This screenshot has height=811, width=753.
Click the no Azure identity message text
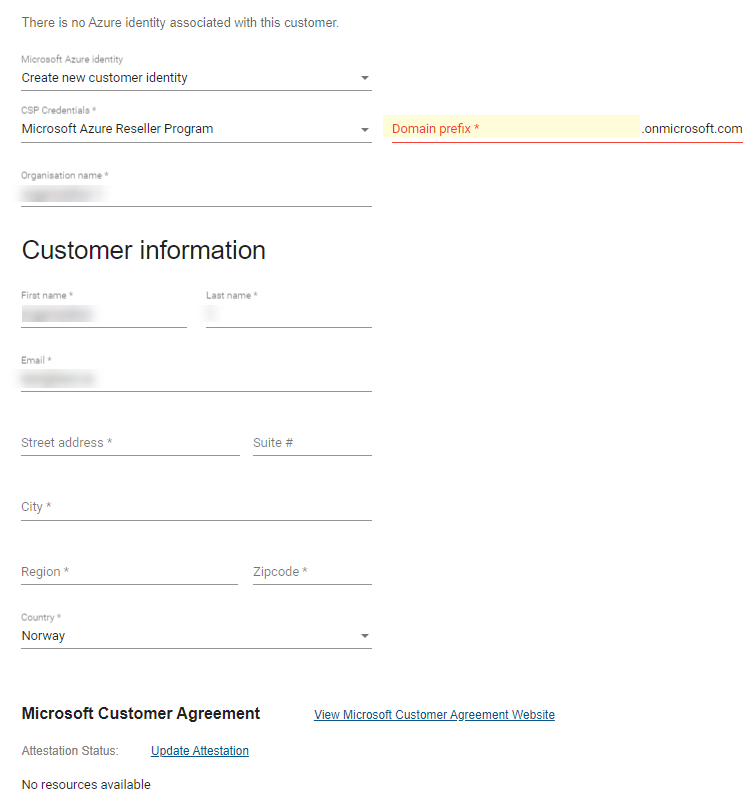180,23
